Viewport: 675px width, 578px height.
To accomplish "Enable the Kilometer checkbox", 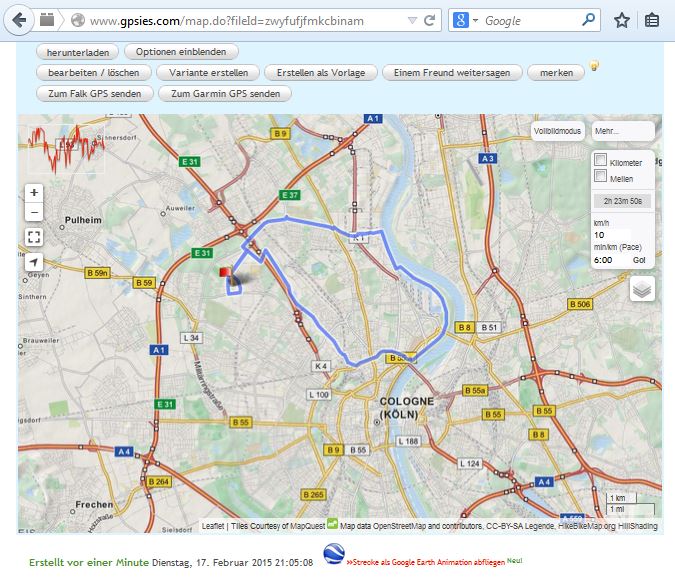I will pos(600,161).
